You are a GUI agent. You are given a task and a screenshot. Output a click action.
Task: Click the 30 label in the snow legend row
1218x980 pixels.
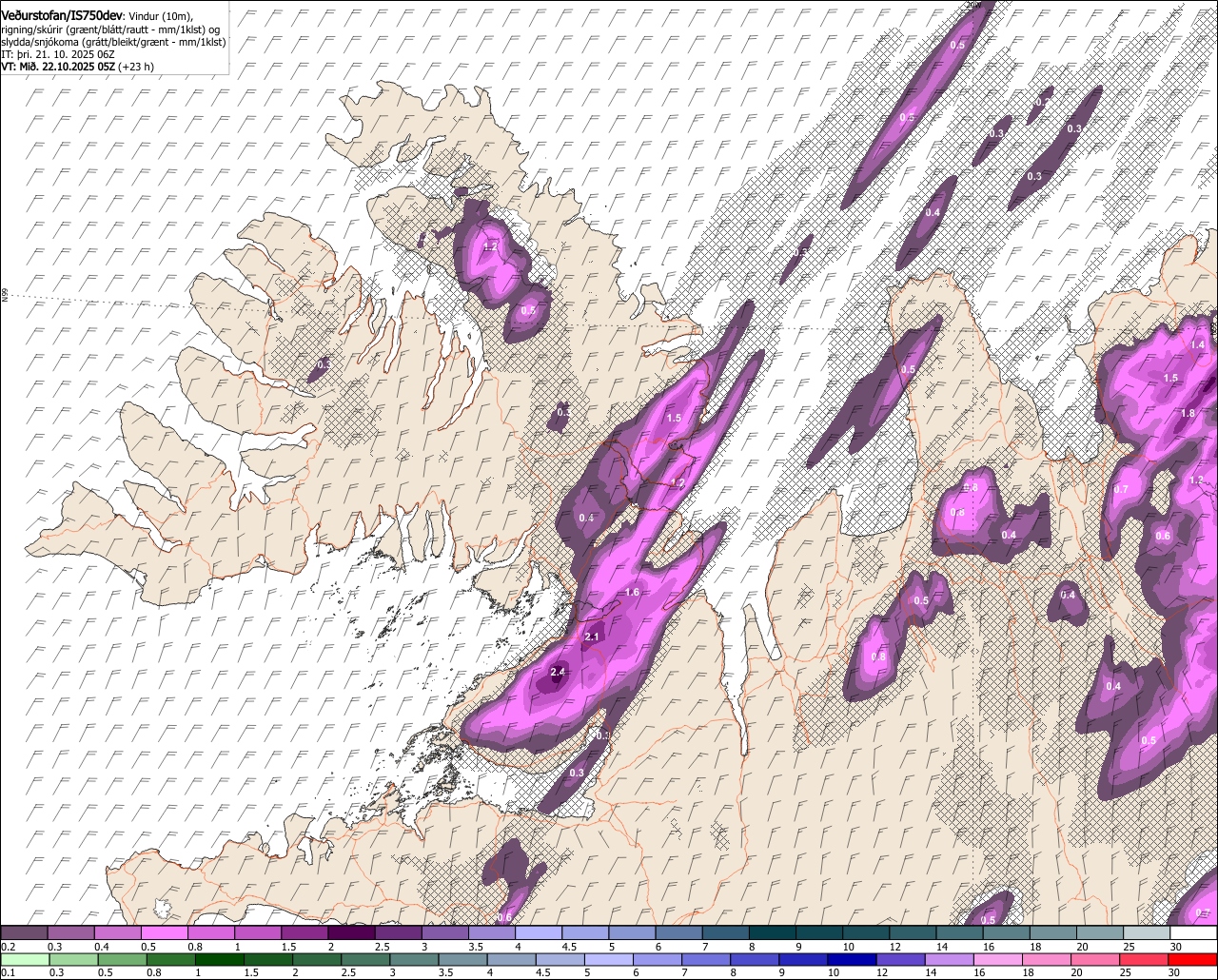1176,947
